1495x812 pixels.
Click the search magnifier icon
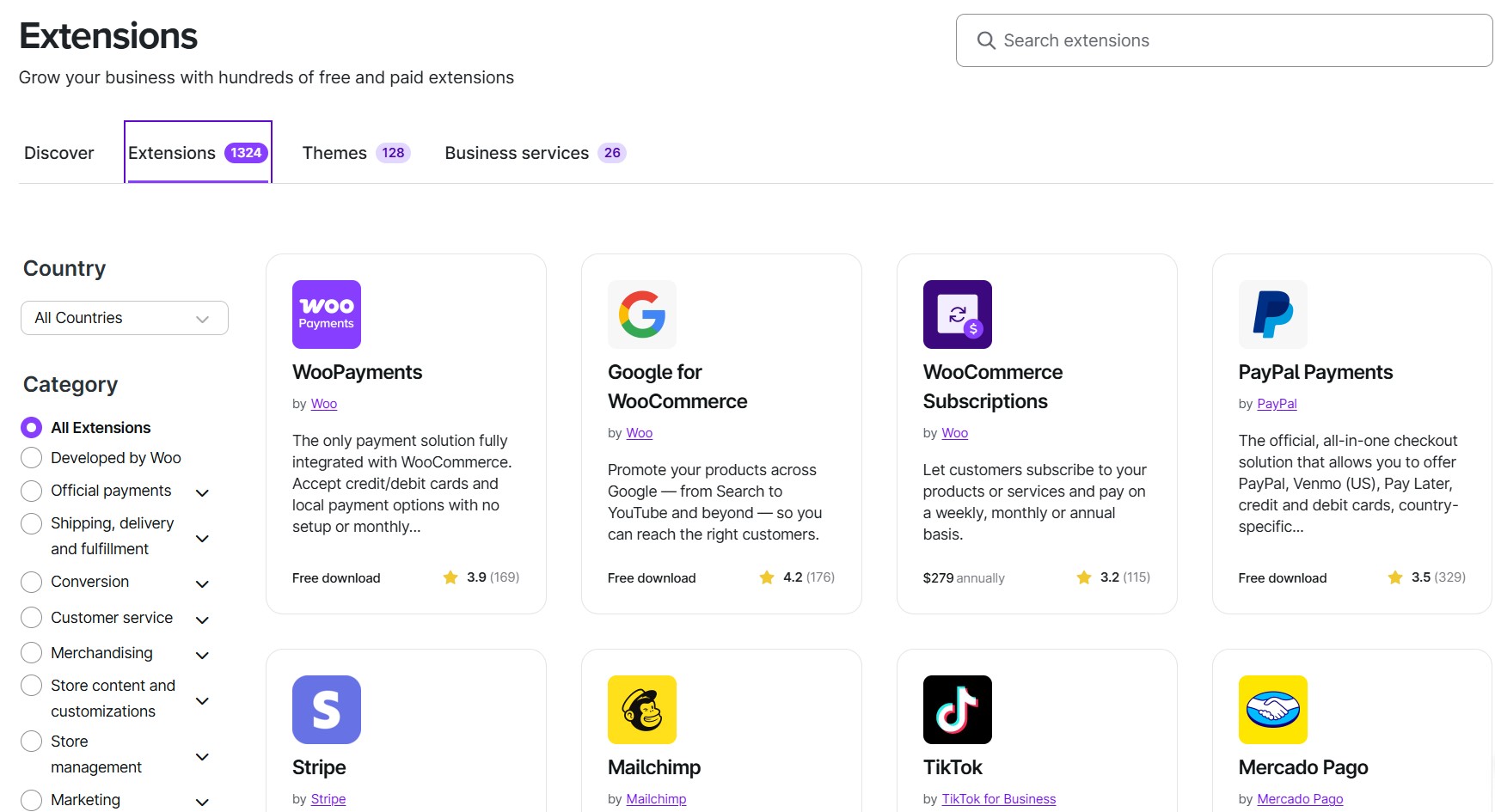pyautogui.click(x=986, y=40)
